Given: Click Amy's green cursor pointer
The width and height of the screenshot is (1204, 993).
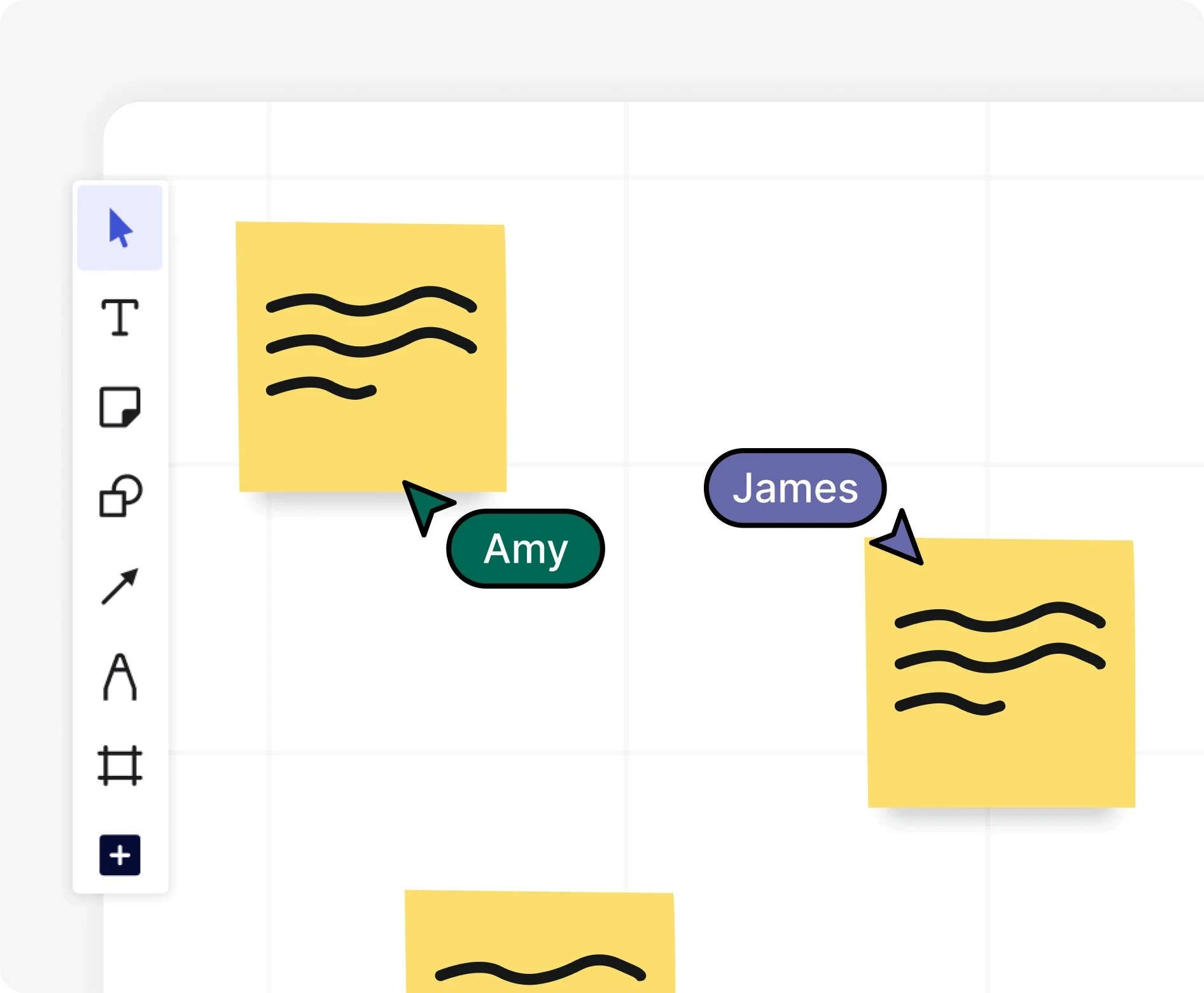Looking at the screenshot, I should tap(424, 504).
